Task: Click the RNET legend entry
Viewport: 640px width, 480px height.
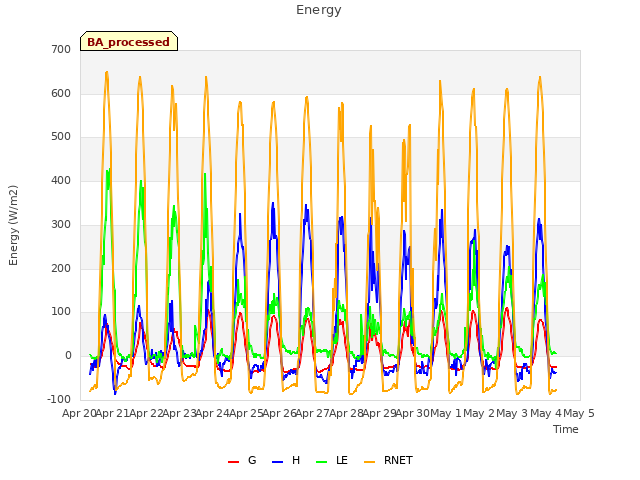Action: pyautogui.click(x=388, y=460)
